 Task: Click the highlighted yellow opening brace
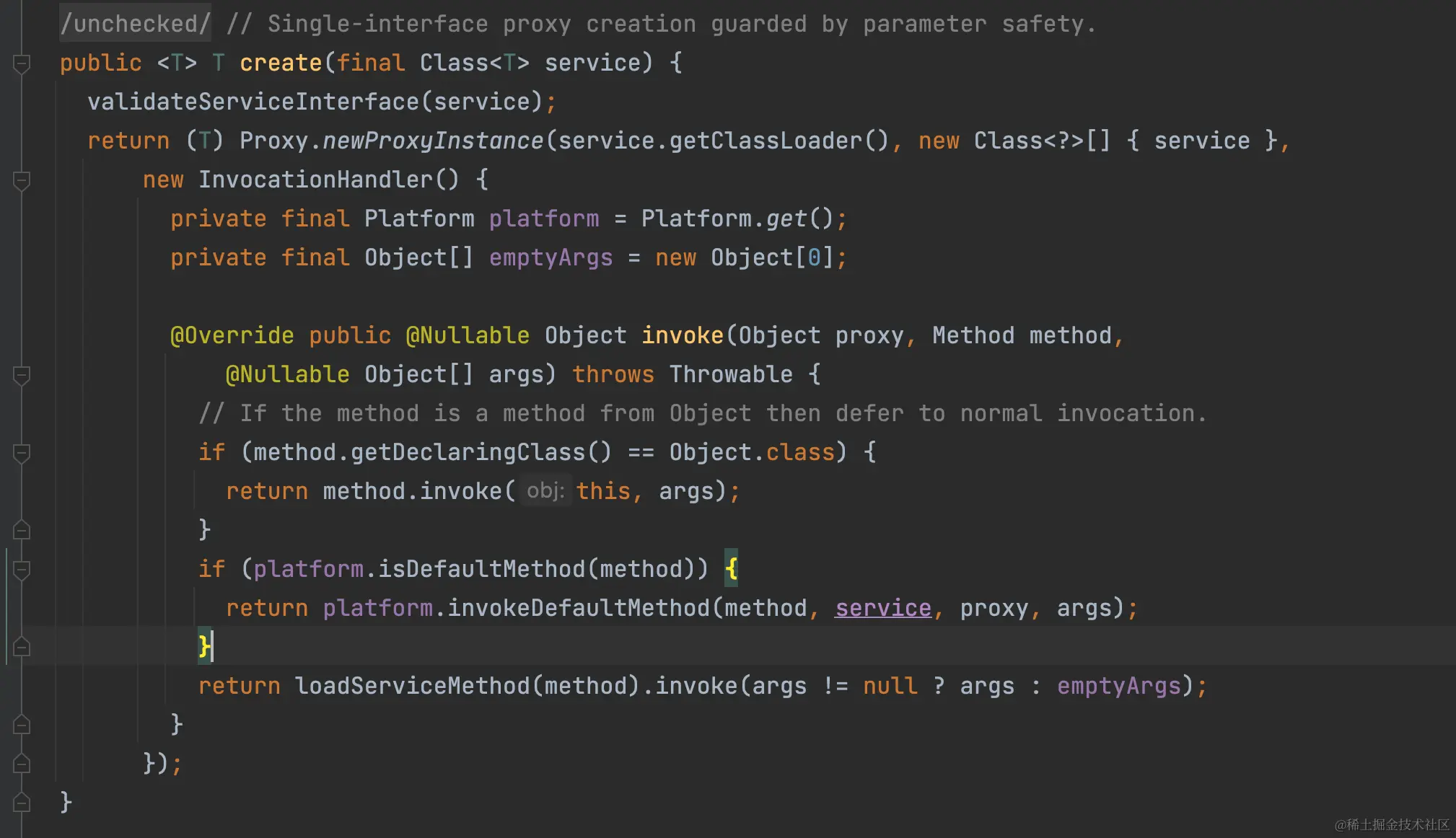coord(731,569)
